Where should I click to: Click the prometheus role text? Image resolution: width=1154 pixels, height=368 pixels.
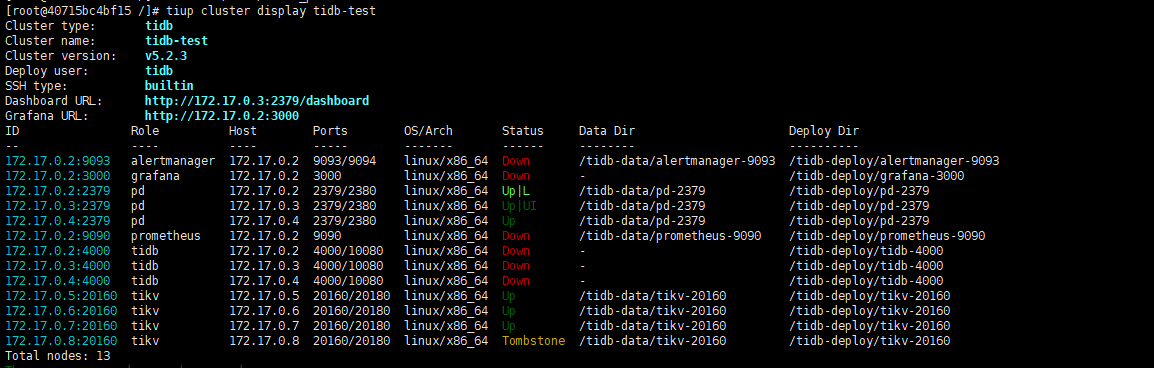click(x=166, y=236)
